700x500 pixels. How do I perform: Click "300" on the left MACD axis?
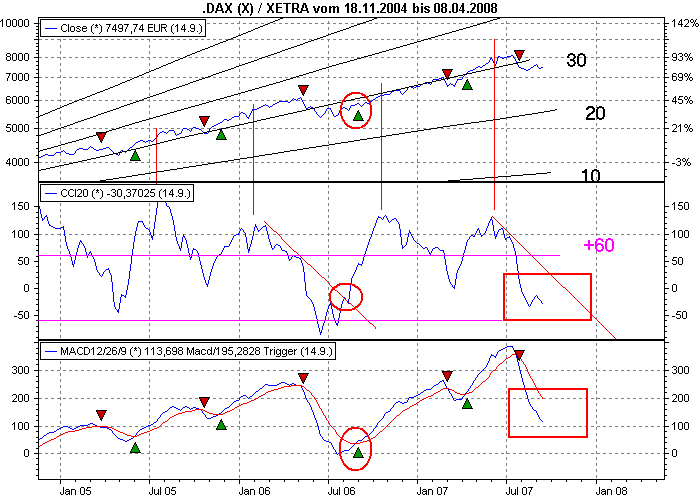21,371
